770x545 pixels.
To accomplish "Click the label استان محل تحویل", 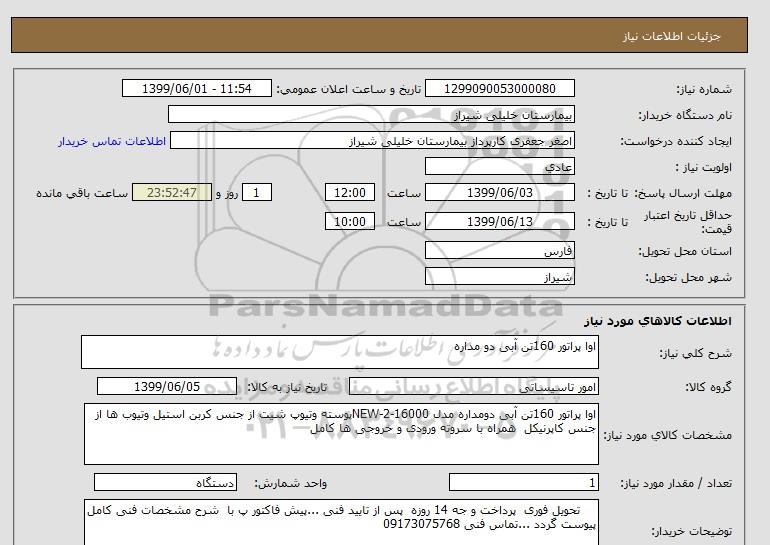I will point(685,251).
